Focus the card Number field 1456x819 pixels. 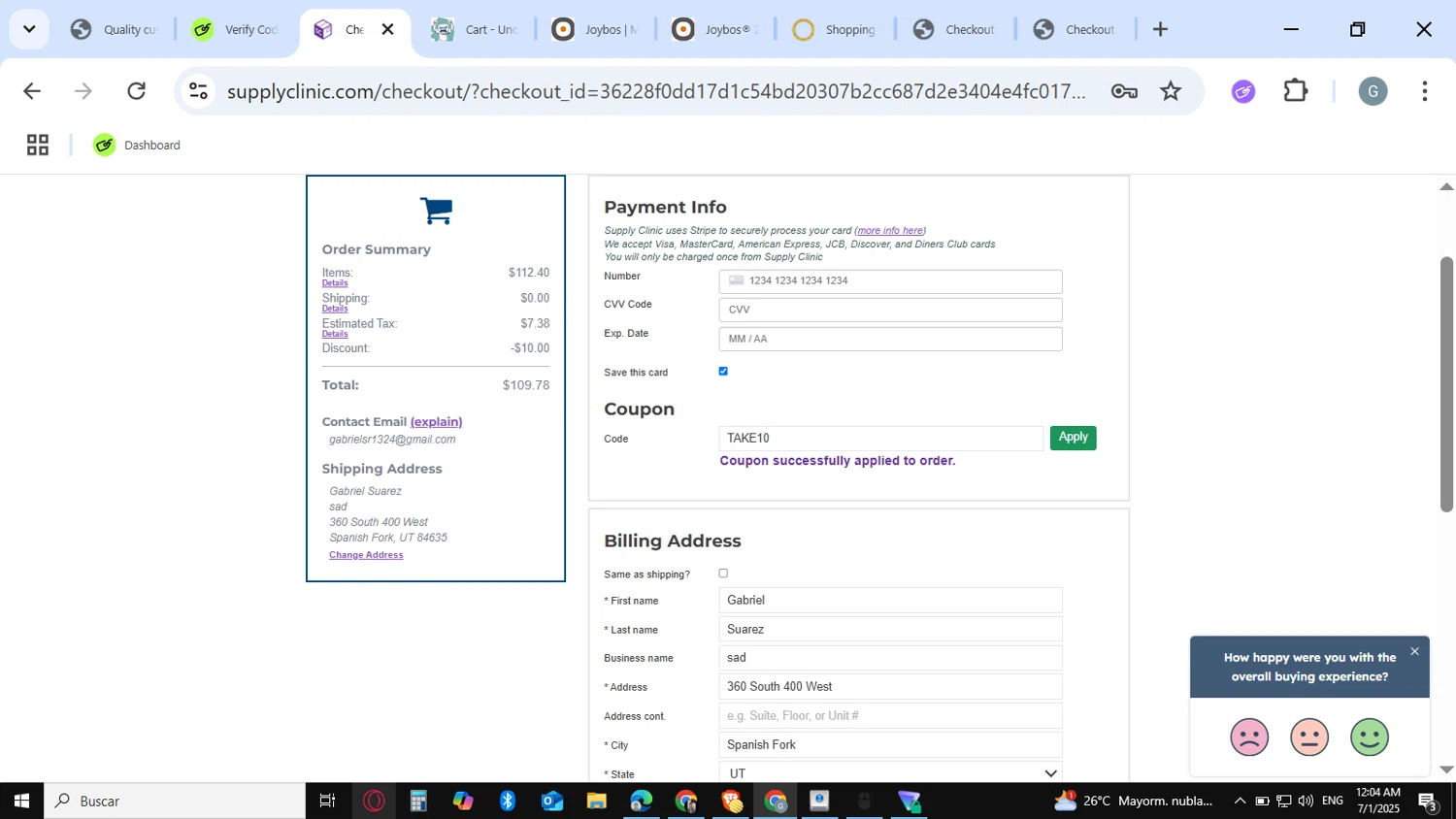coord(891,281)
